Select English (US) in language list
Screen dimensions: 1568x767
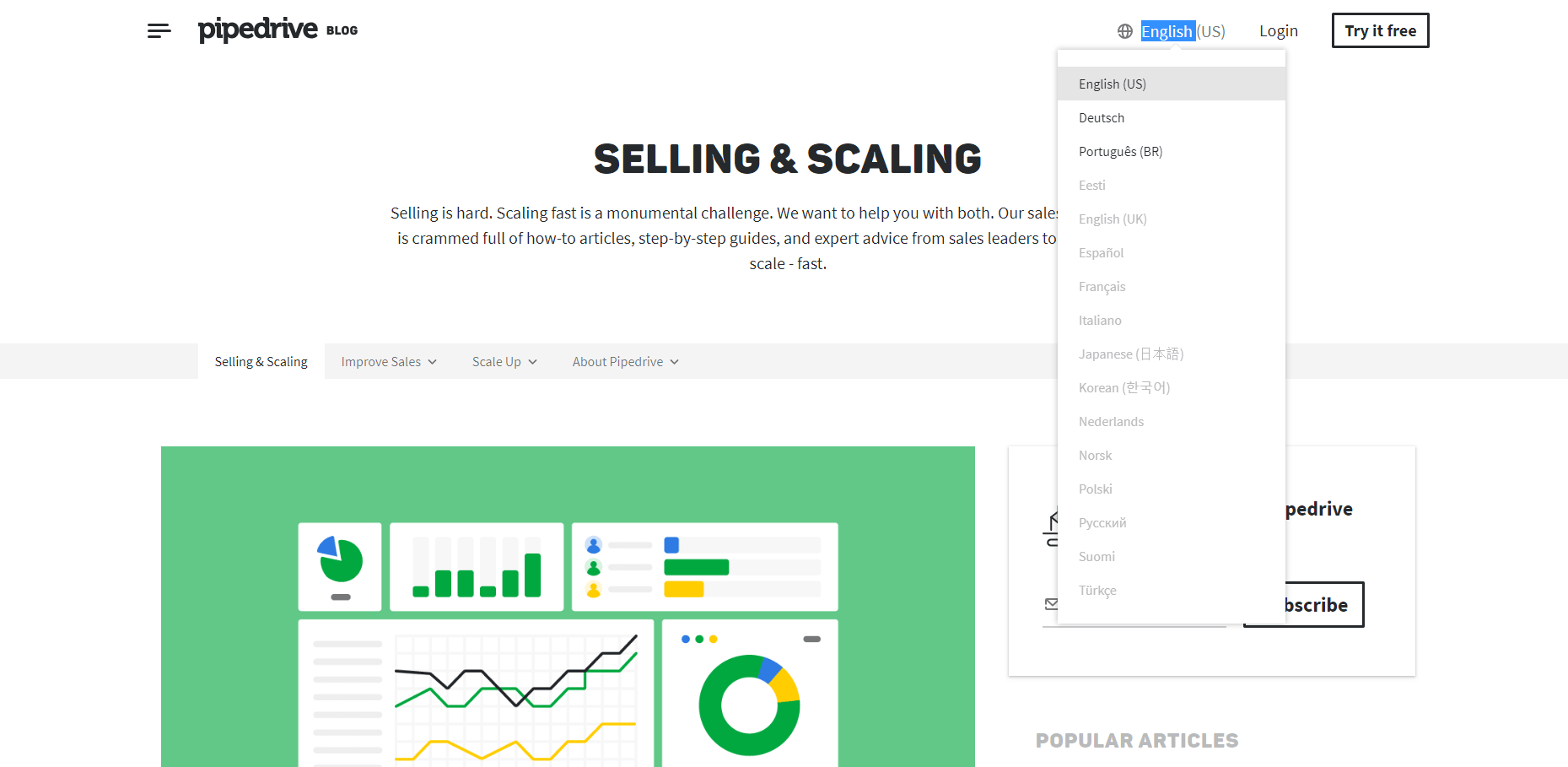[1171, 84]
